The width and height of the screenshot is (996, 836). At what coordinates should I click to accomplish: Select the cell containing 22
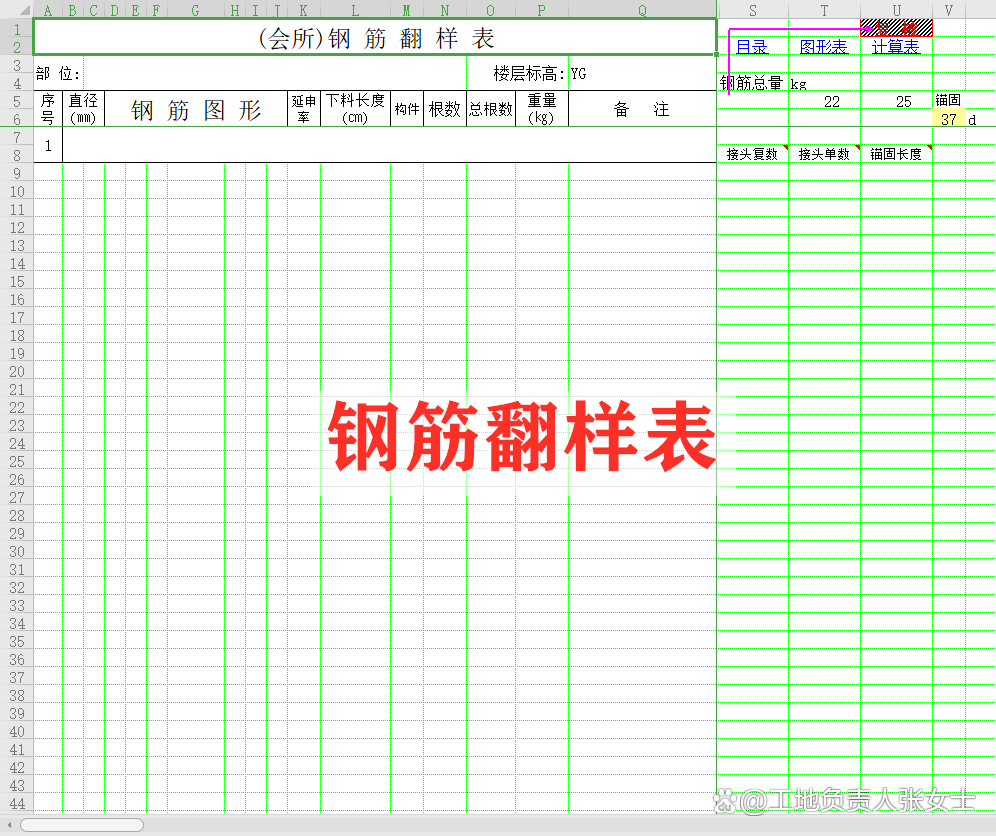[x=824, y=101]
